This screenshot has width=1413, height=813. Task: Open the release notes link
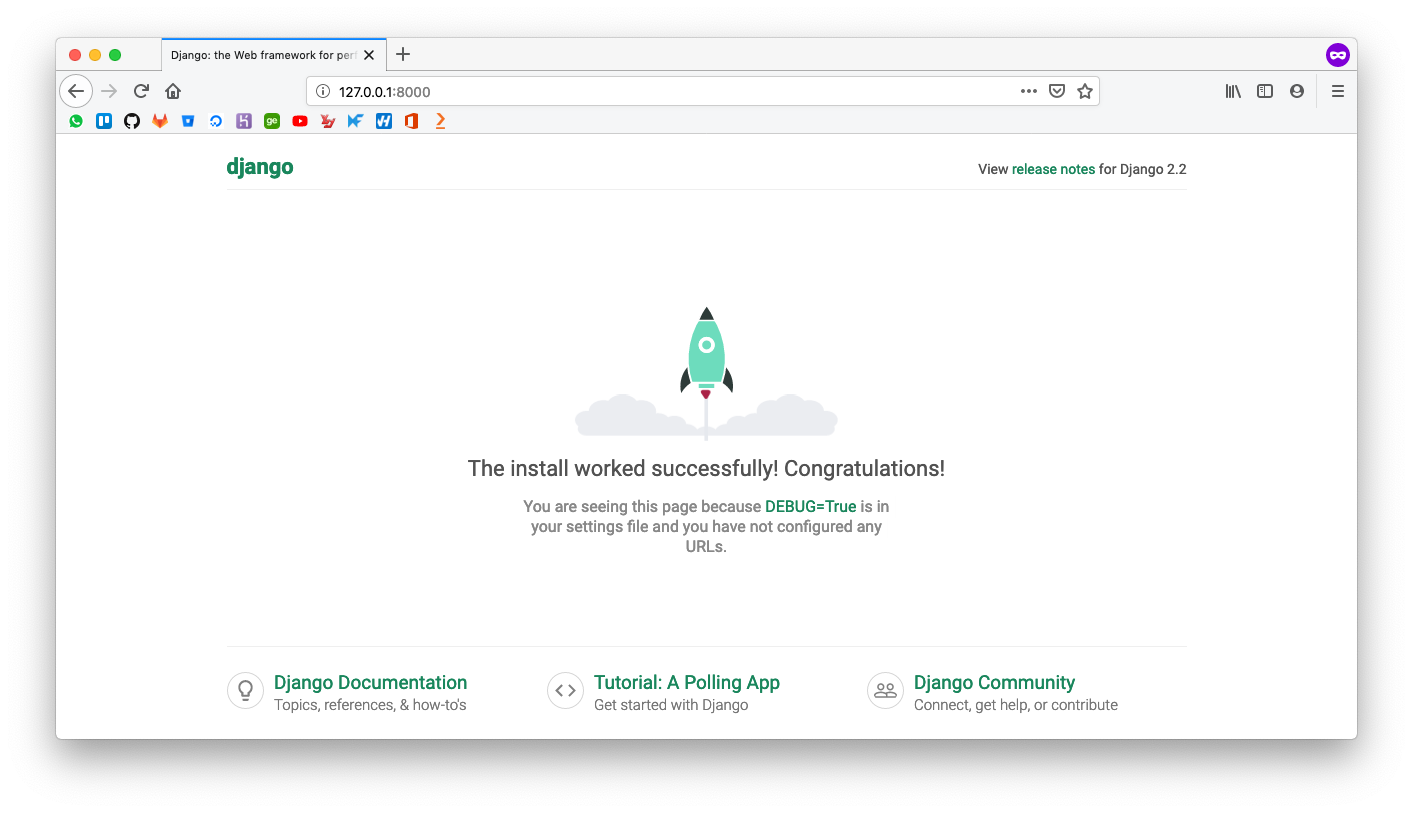click(x=1053, y=169)
